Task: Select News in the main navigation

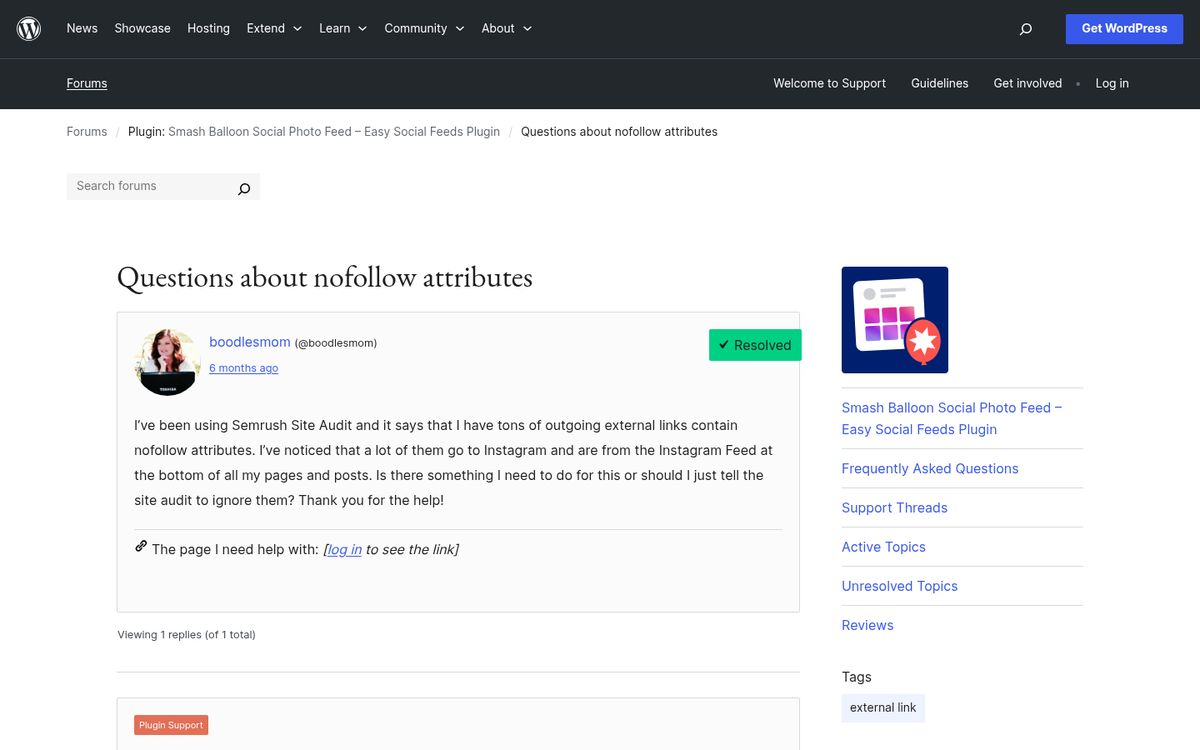Action: (82, 28)
